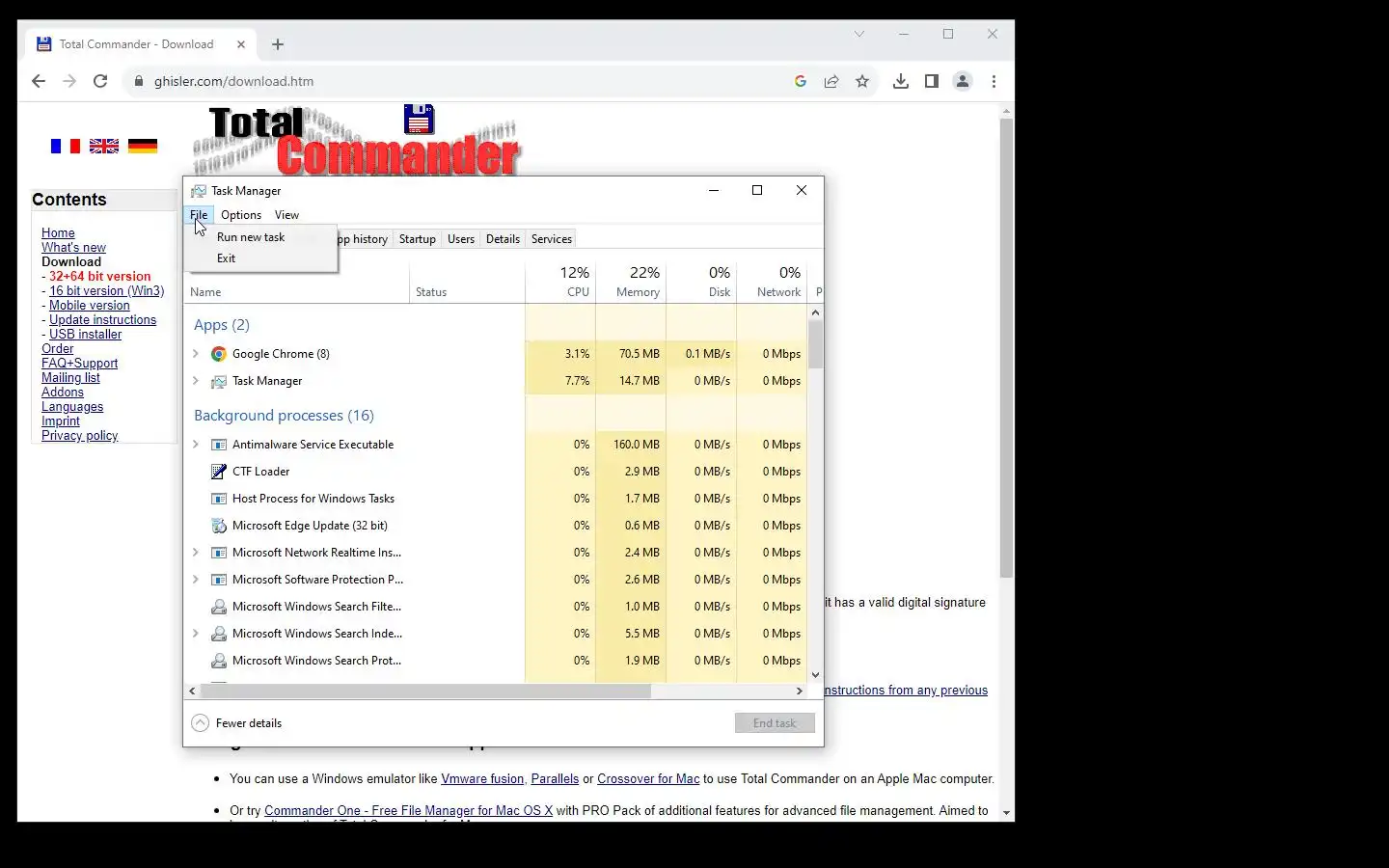The width and height of the screenshot is (1389, 868).
Task: Click the Background processes (16) heading
Action: click(284, 416)
